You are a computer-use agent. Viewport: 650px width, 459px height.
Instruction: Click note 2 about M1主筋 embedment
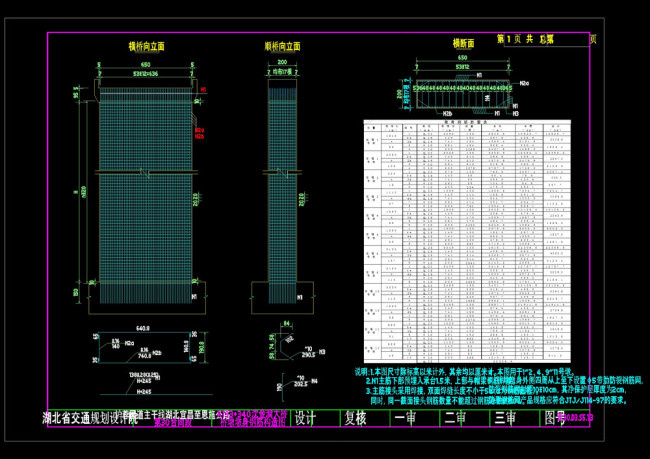tap(504, 381)
